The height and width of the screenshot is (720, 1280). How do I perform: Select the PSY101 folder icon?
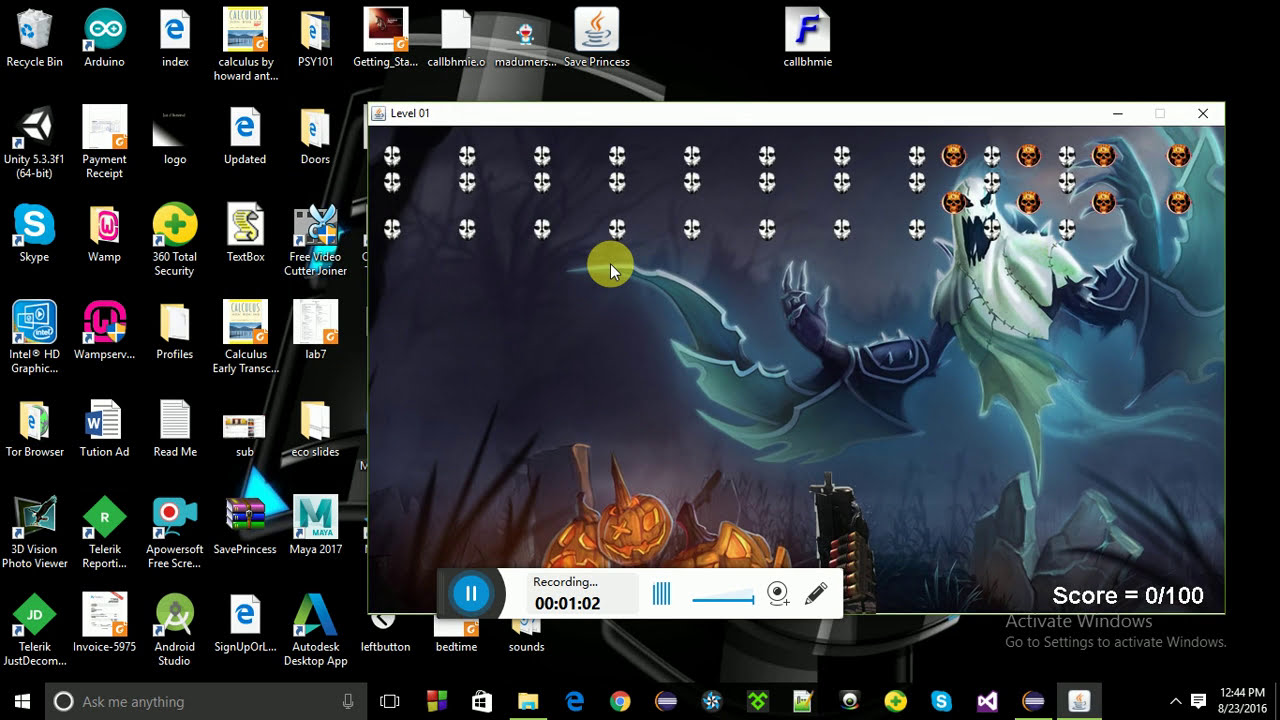pyautogui.click(x=315, y=38)
